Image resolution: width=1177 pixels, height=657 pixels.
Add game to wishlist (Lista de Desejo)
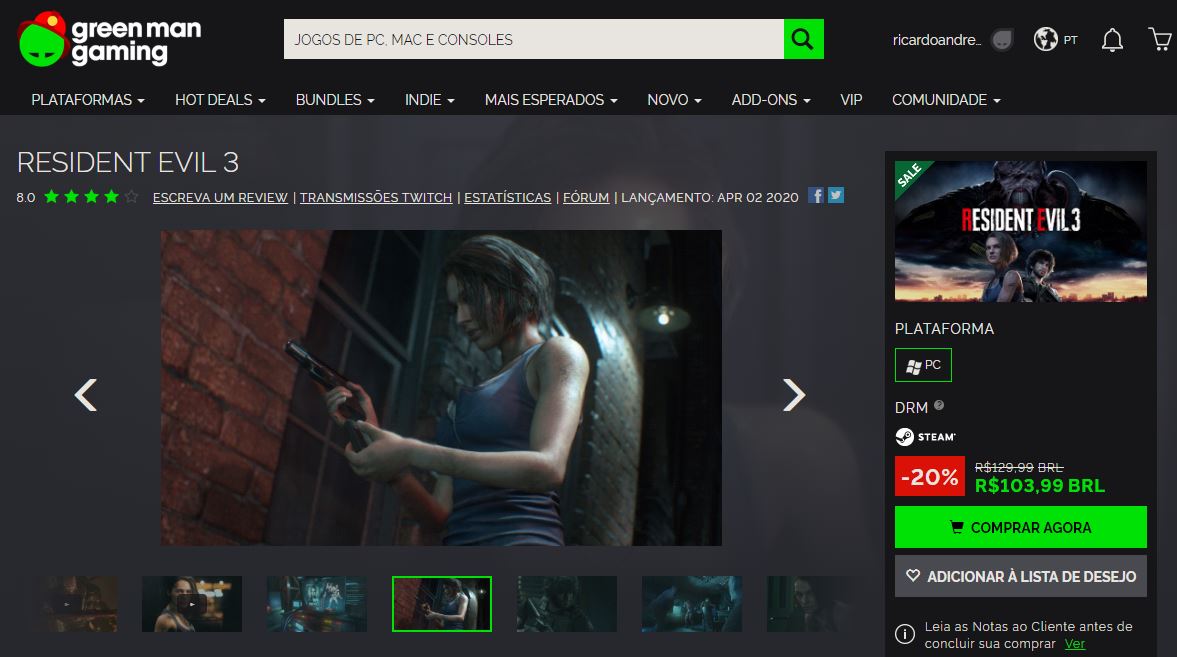pos(1020,576)
